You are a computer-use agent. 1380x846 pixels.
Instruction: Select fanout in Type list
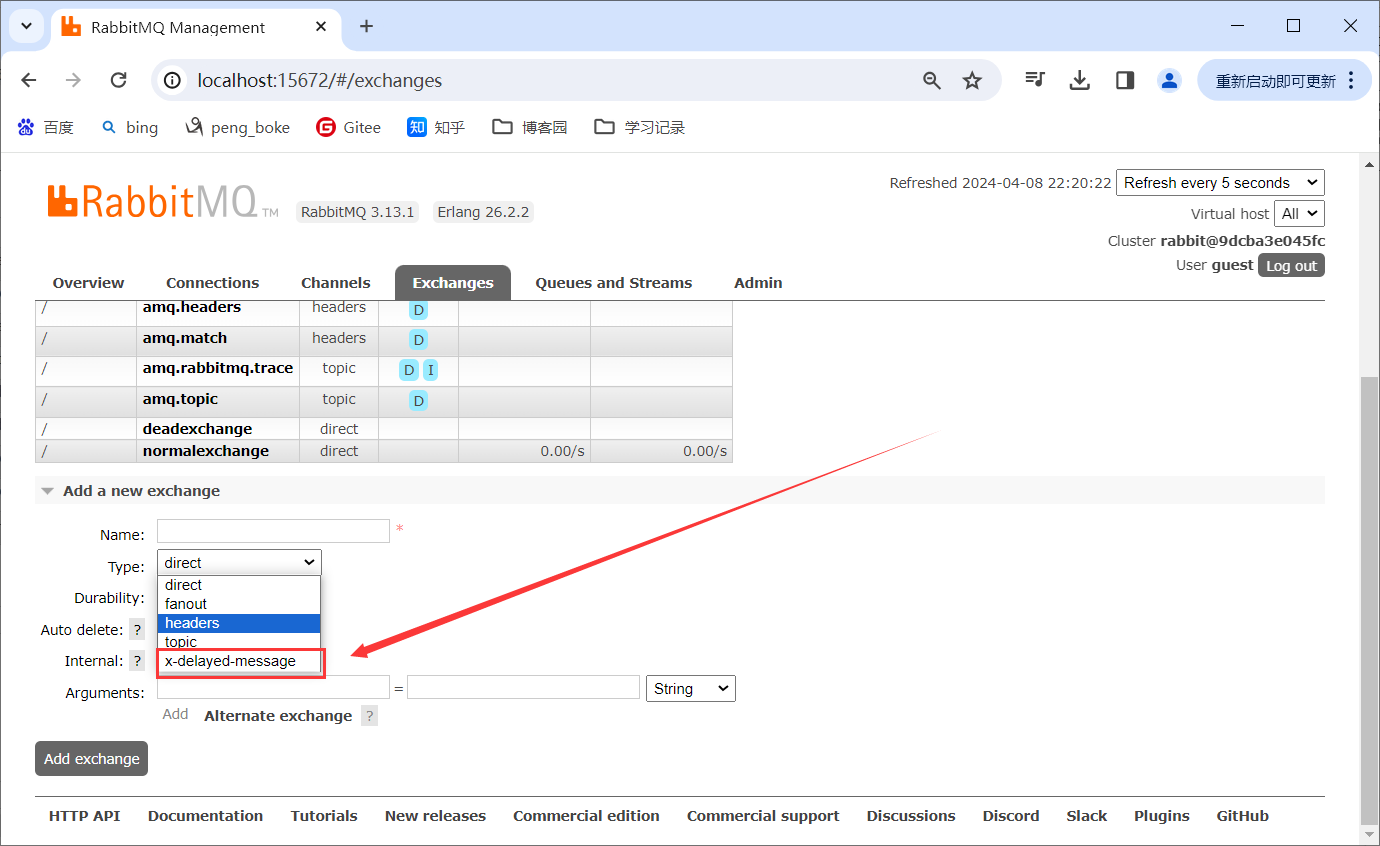coord(239,604)
